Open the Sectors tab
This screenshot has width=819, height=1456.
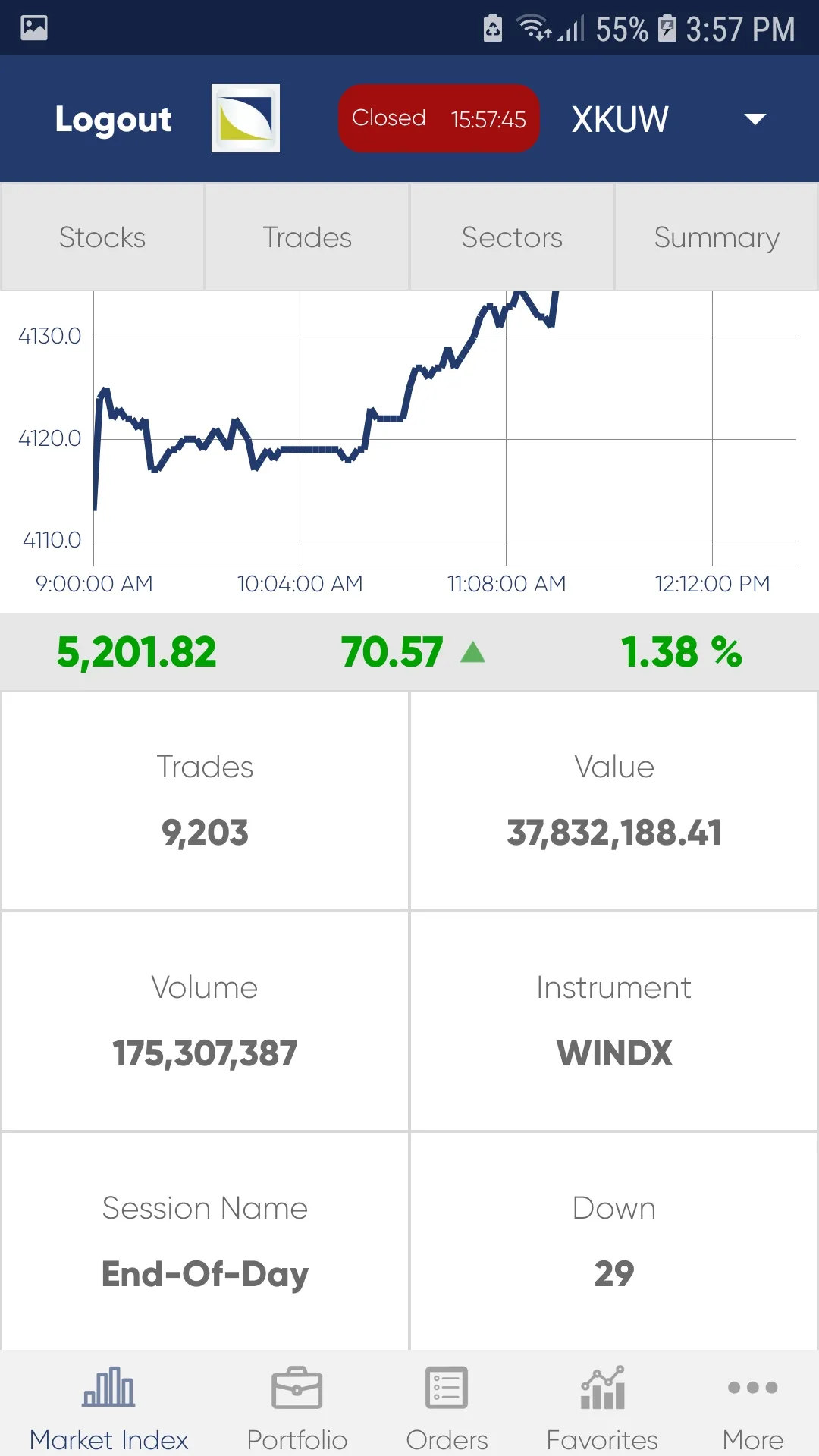[x=512, y=237]
